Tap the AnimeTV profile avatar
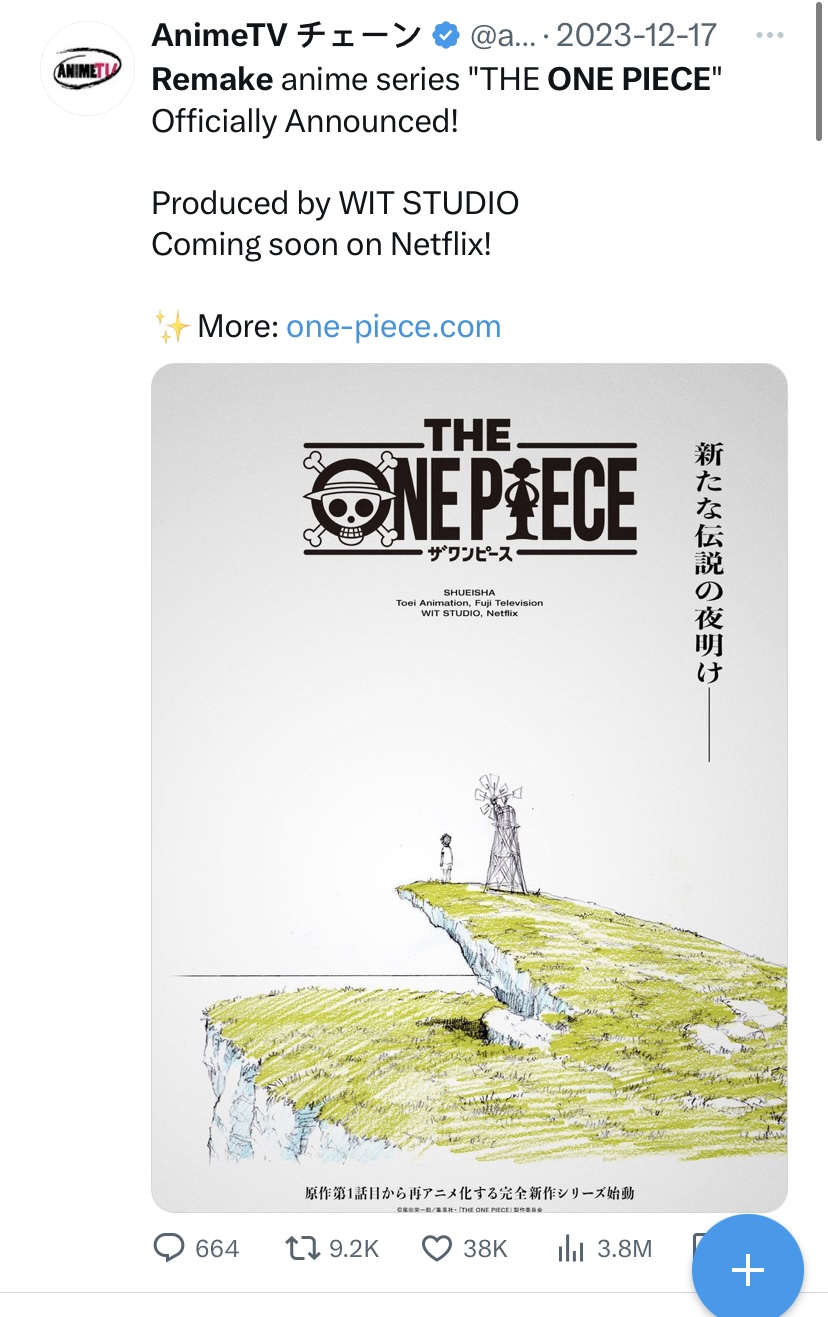828x1317 pixels. [x=87, y=69]
